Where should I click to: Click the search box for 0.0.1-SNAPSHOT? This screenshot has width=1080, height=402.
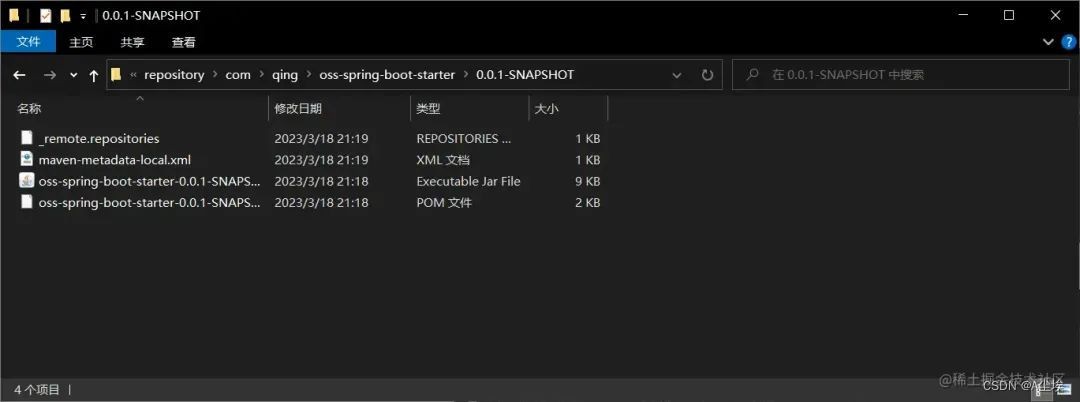[900, 75]
